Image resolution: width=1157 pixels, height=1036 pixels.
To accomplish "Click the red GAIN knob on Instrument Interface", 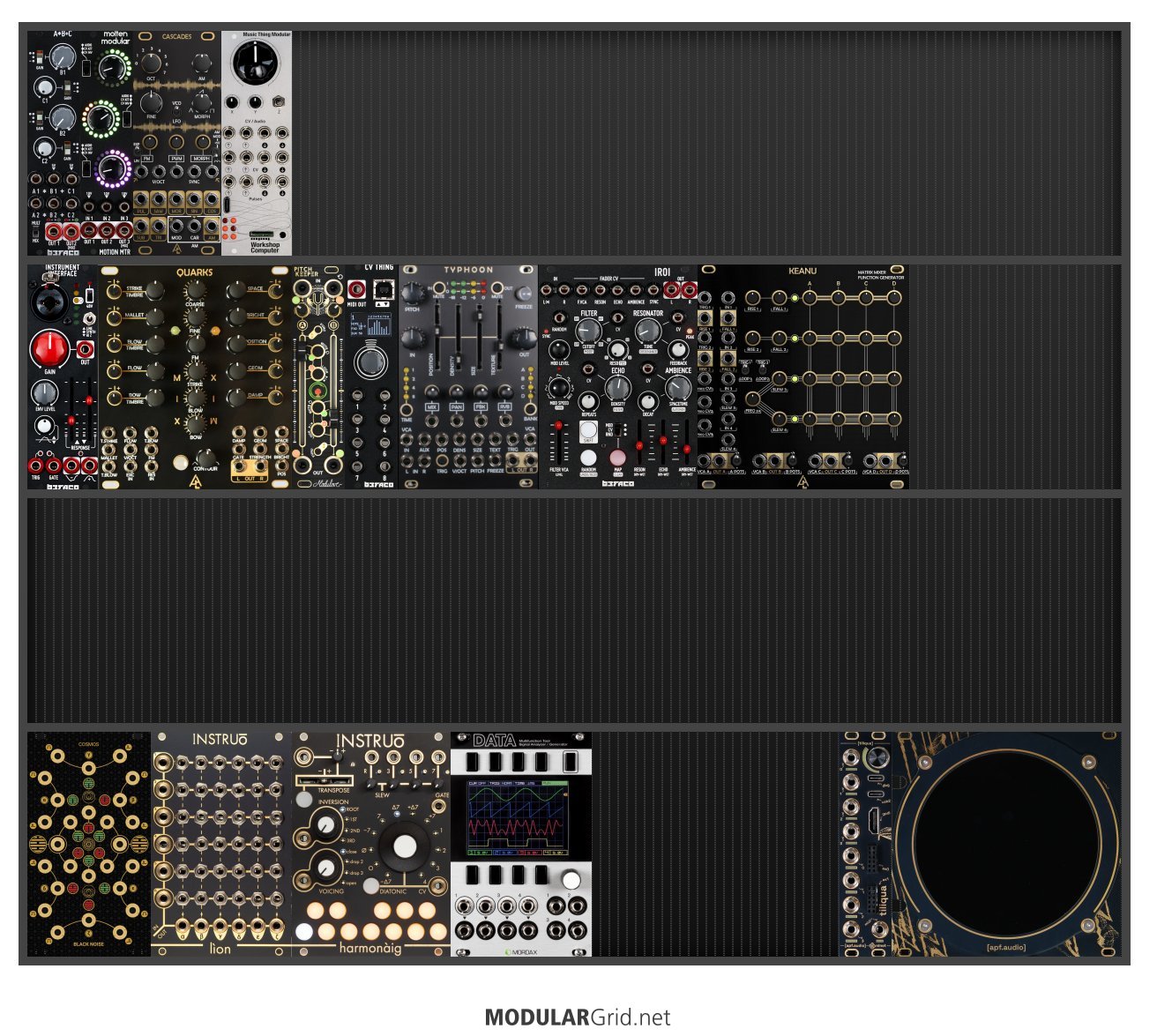I will (x=50, y=349).
